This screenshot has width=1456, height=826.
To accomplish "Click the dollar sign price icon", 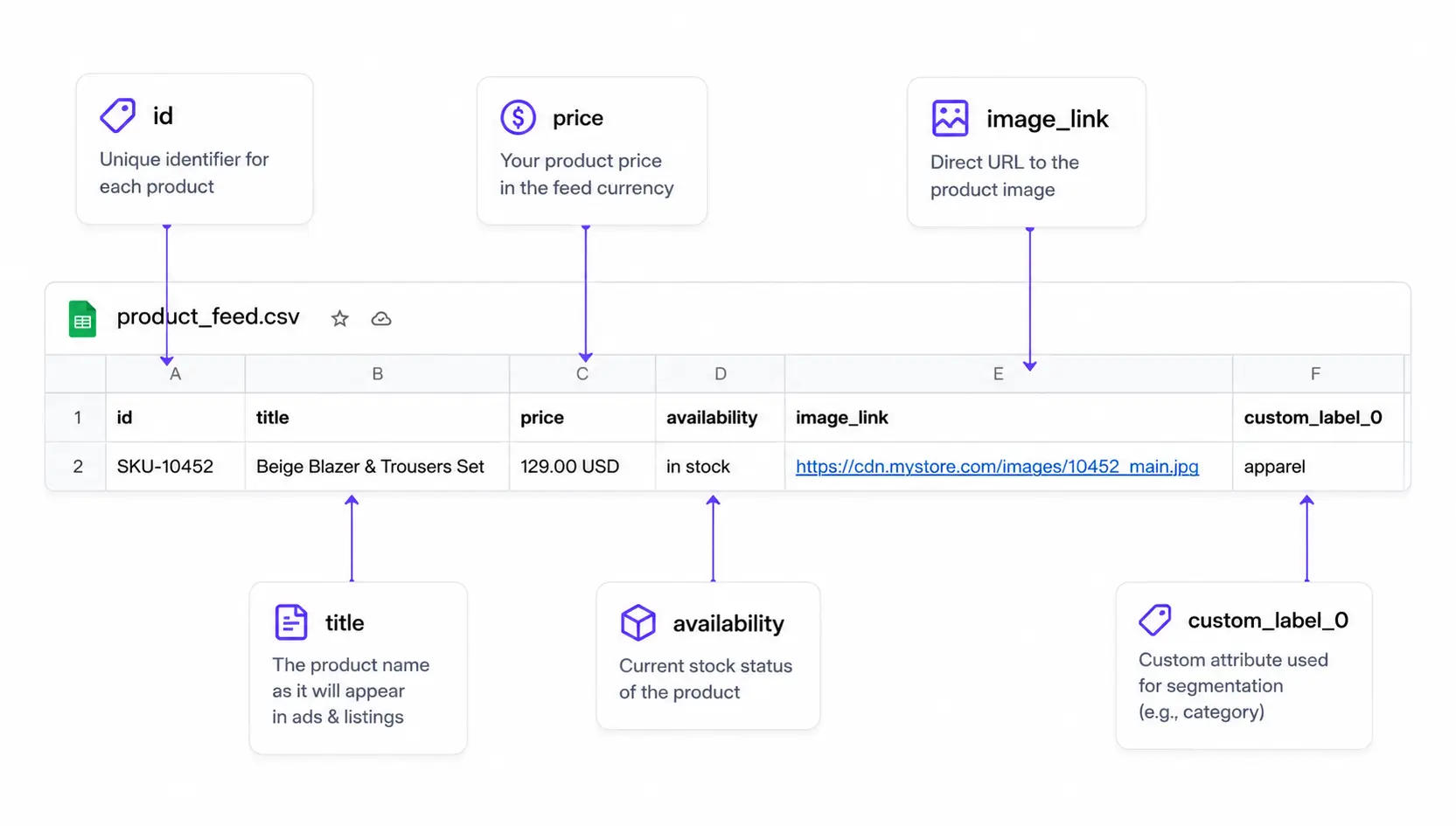I will (518, 117).
